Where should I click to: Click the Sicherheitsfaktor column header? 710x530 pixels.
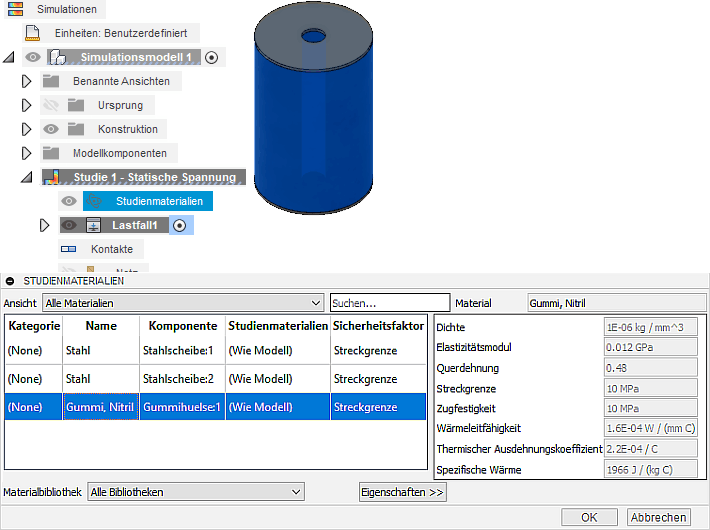378,326
